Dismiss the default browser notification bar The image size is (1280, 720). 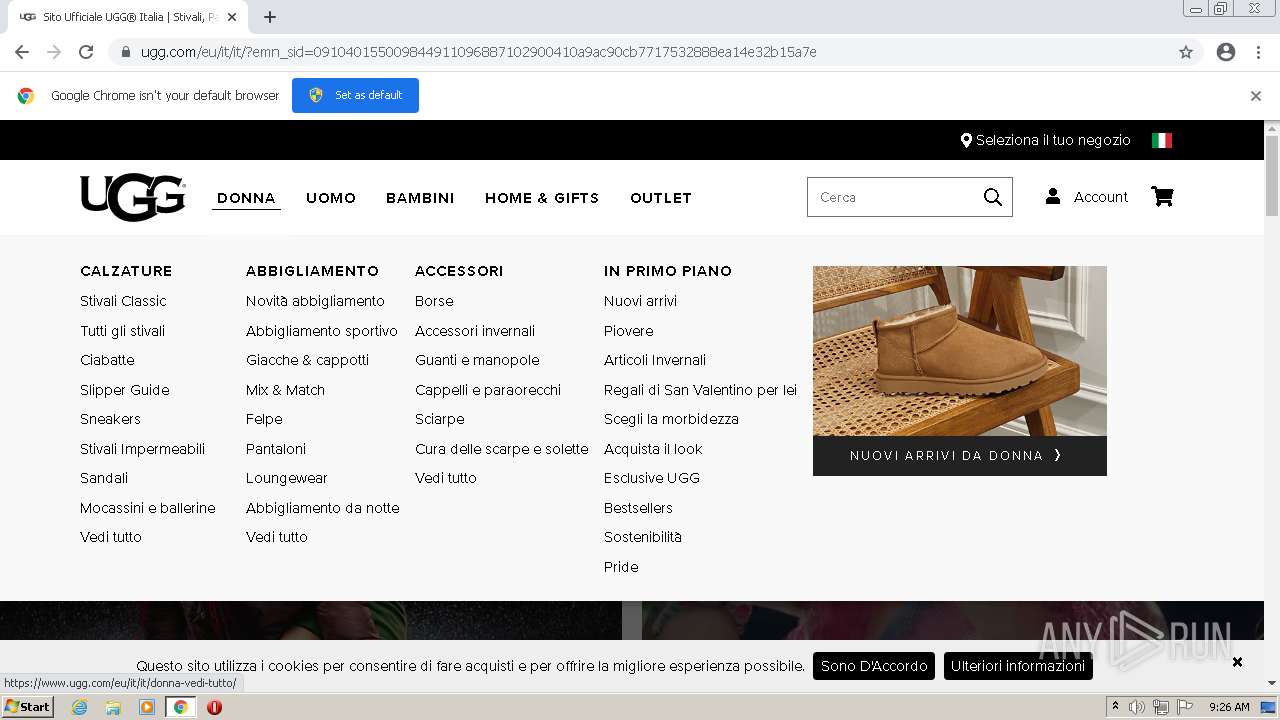point(1256,96)
